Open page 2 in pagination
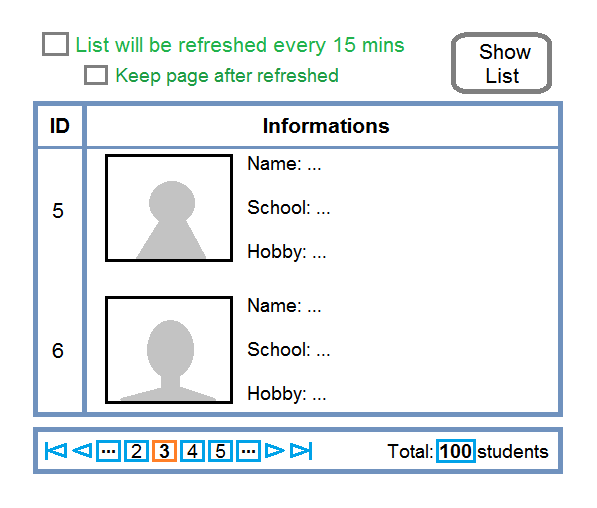This screenshot has height=508, width=597. (136, 451)
